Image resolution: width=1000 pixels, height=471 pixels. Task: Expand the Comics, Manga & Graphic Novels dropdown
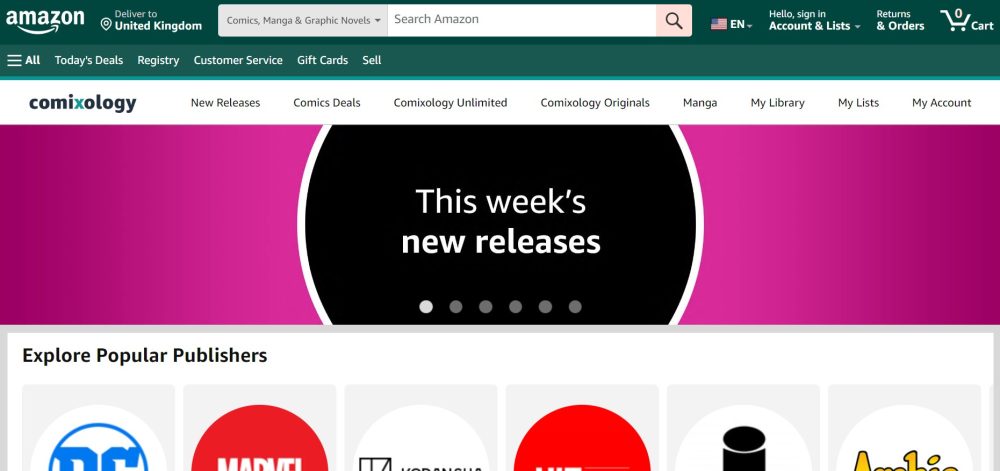[303, 20]
